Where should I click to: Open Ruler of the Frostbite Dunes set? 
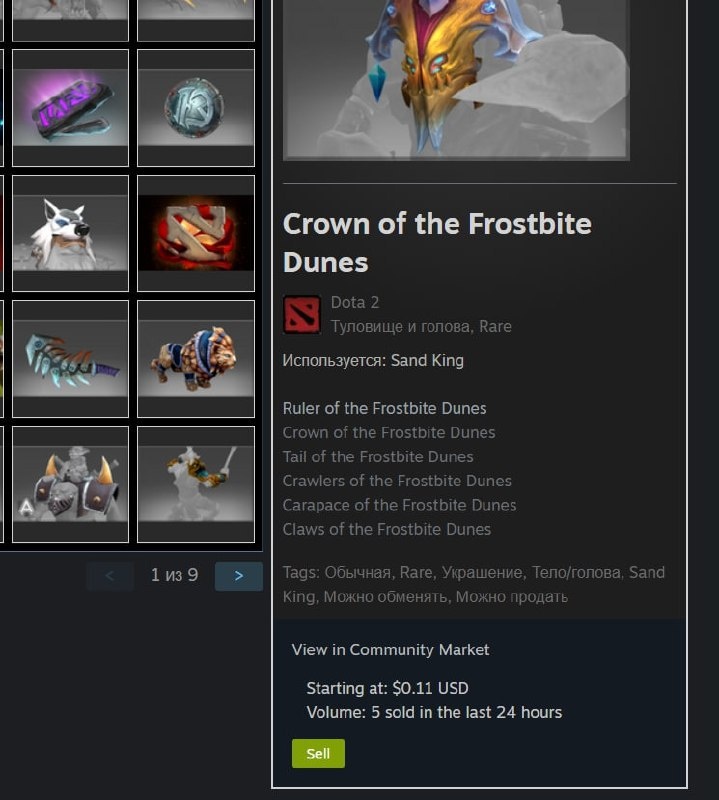pyautogui.click(x=384, y=408)
